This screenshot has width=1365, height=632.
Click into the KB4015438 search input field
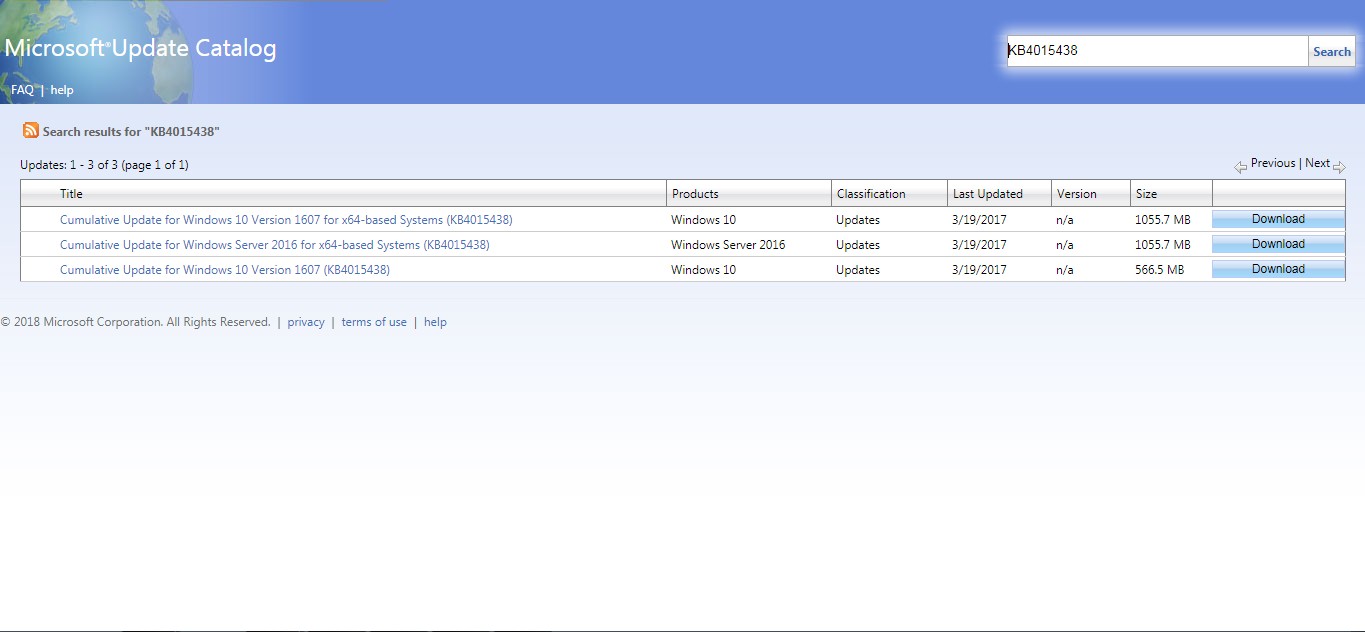(x=1157, y=51)
